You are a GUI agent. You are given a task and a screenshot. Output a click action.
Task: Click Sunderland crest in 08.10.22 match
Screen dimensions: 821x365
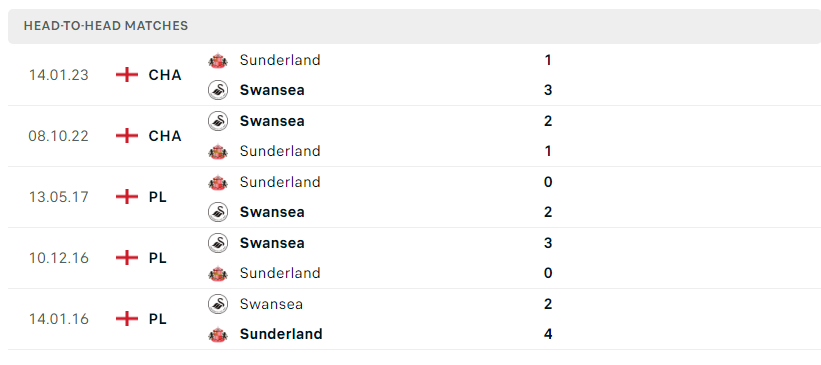(x=218, y=151)
